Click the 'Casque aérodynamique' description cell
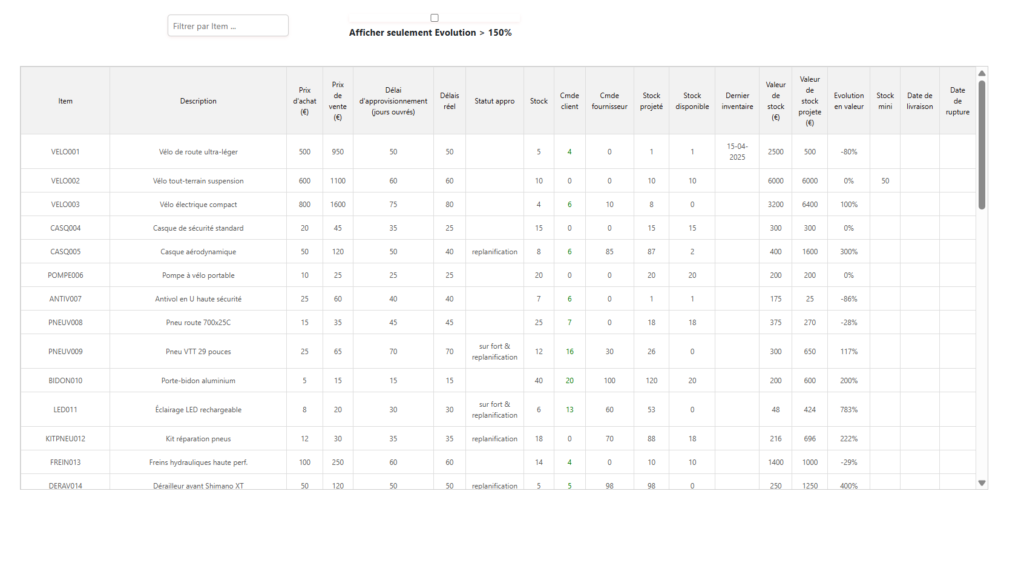The width and height of the screenshot is (1024, 566). point(198,252)
